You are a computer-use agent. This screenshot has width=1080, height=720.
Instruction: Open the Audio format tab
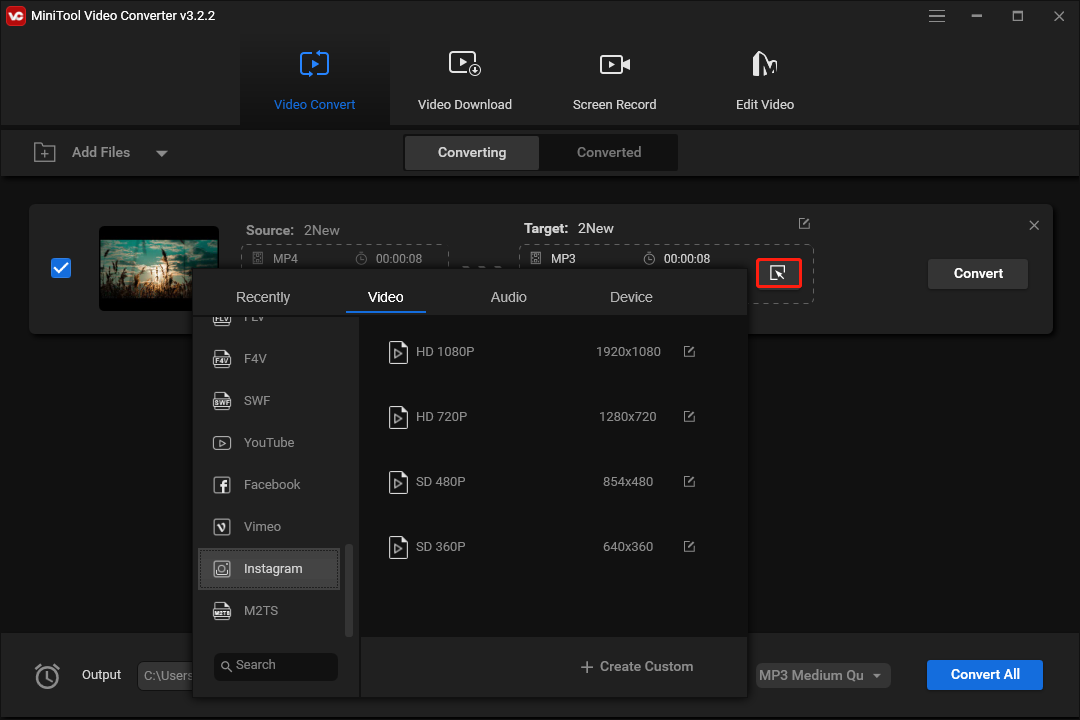pyautogui.click(x=508, y=297)
